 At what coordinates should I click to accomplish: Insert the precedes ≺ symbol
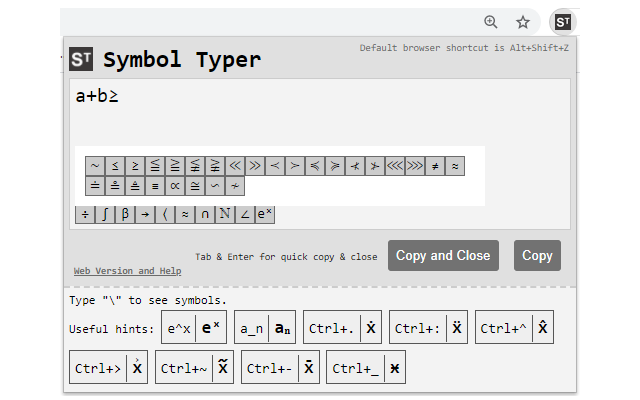click(x=275, y=166)
